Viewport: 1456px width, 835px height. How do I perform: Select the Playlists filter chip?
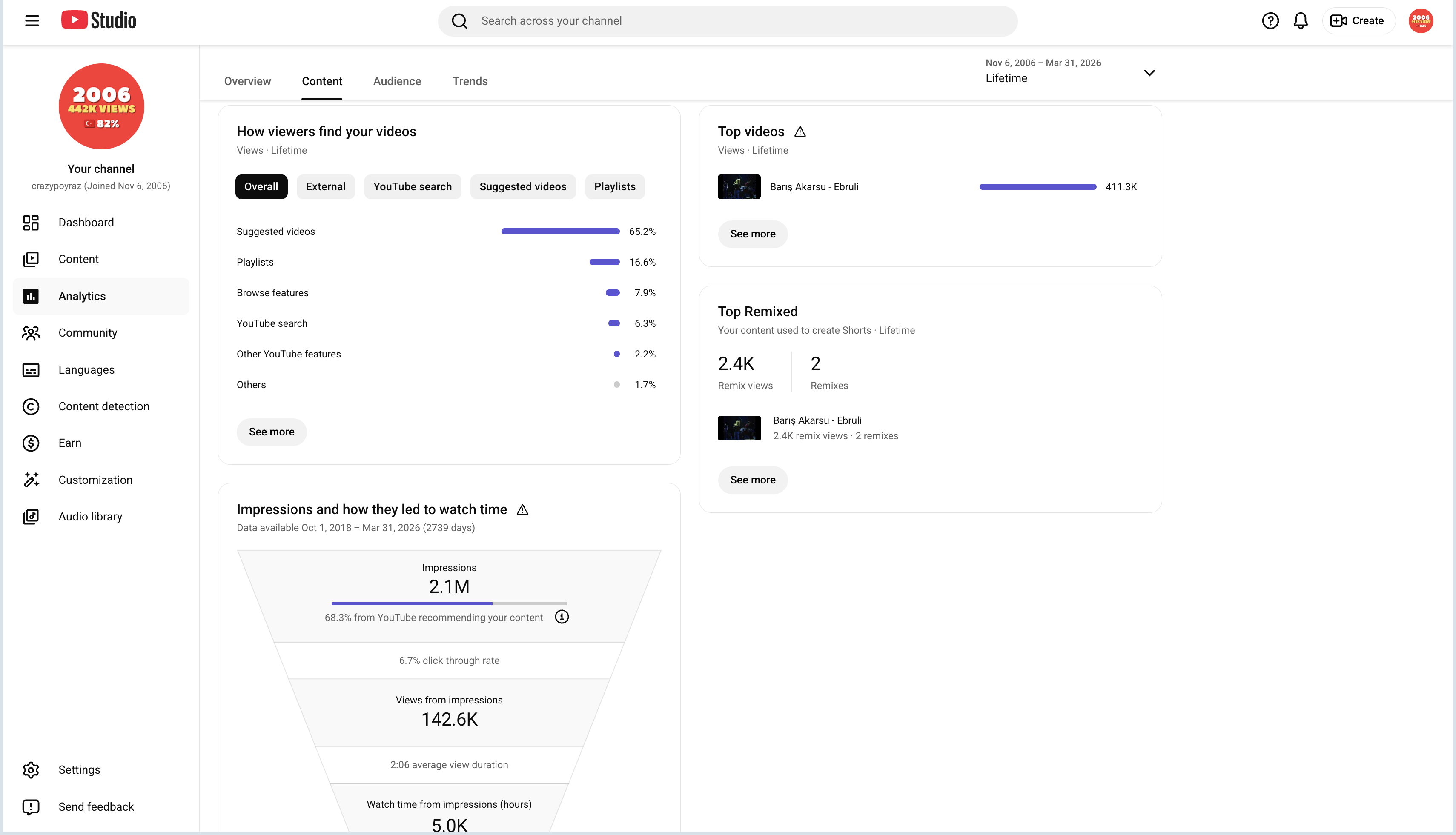[x=614, y=187]
